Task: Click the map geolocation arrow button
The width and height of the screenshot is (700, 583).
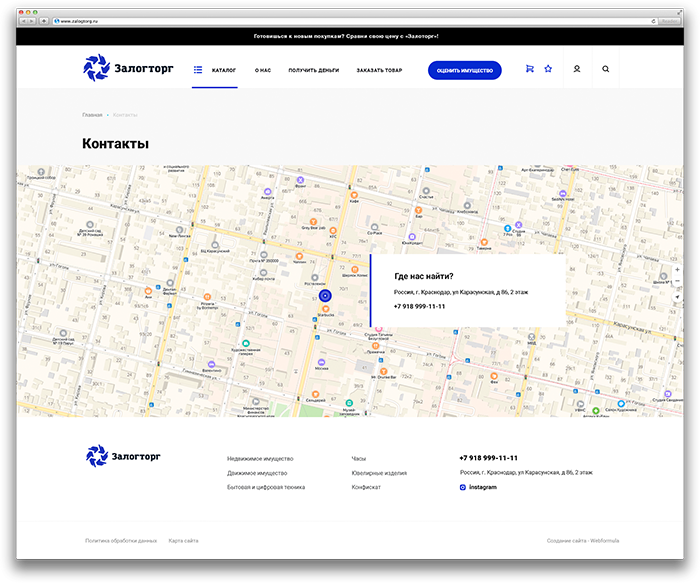Action: click(x=677, y=297)
